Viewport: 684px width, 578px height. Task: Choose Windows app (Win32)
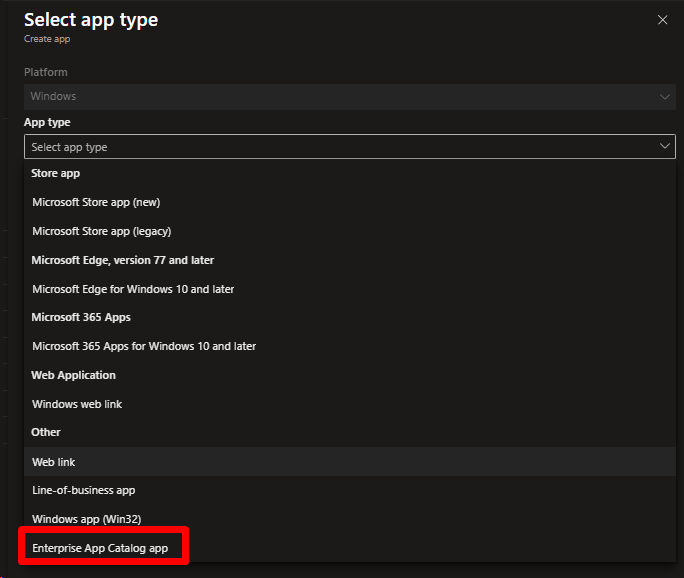[350, 519]
